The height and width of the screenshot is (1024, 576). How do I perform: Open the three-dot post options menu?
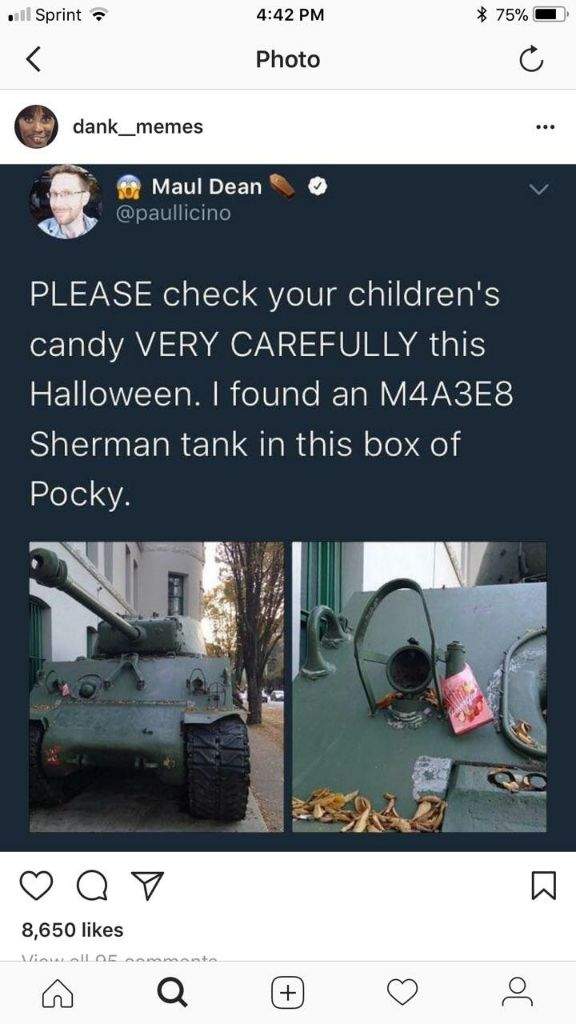coord(545,127)
